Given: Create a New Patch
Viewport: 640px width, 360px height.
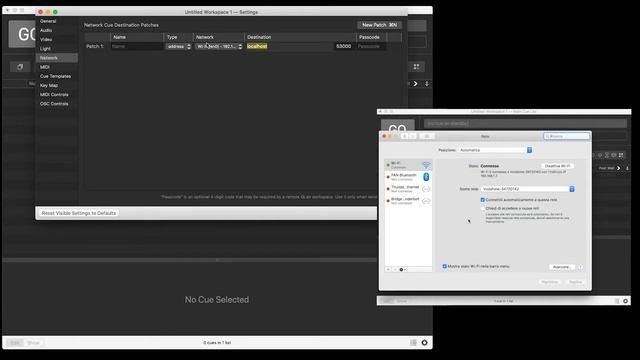Looking at the screenshot, I should pyautogui.click(x=379, y=25).
